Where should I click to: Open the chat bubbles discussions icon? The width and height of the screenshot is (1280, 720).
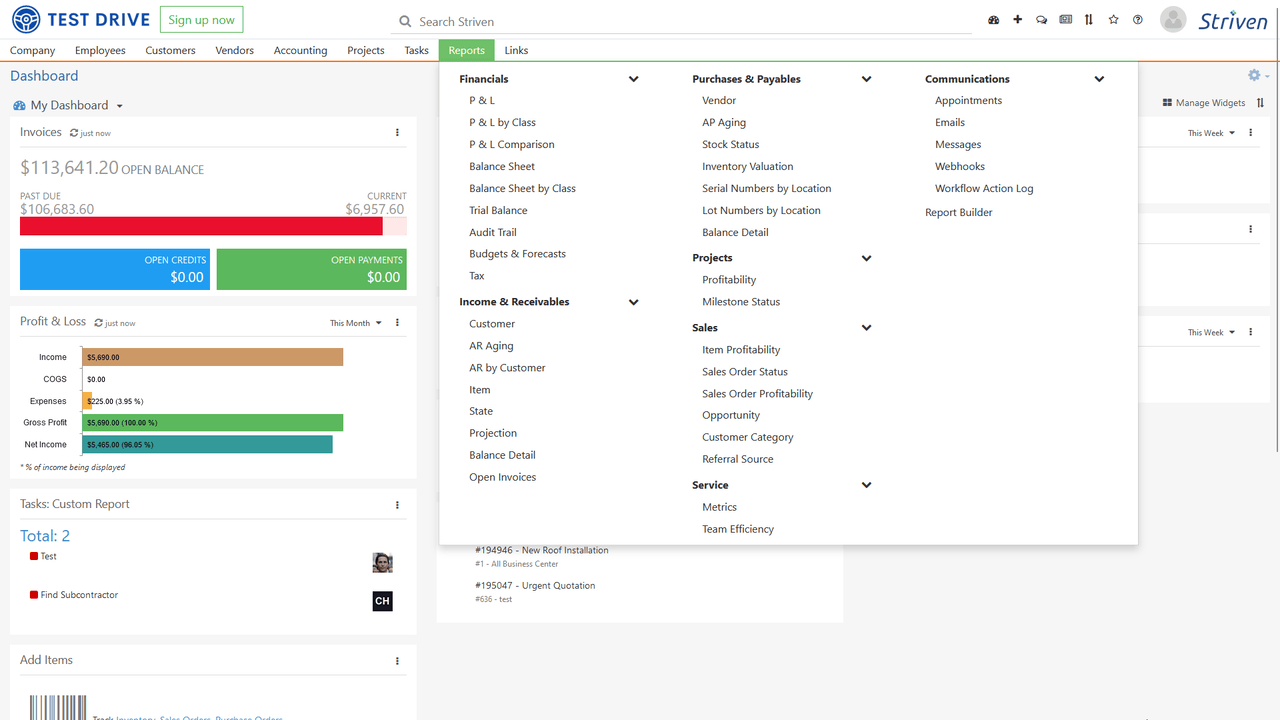tap(1041, 20)
